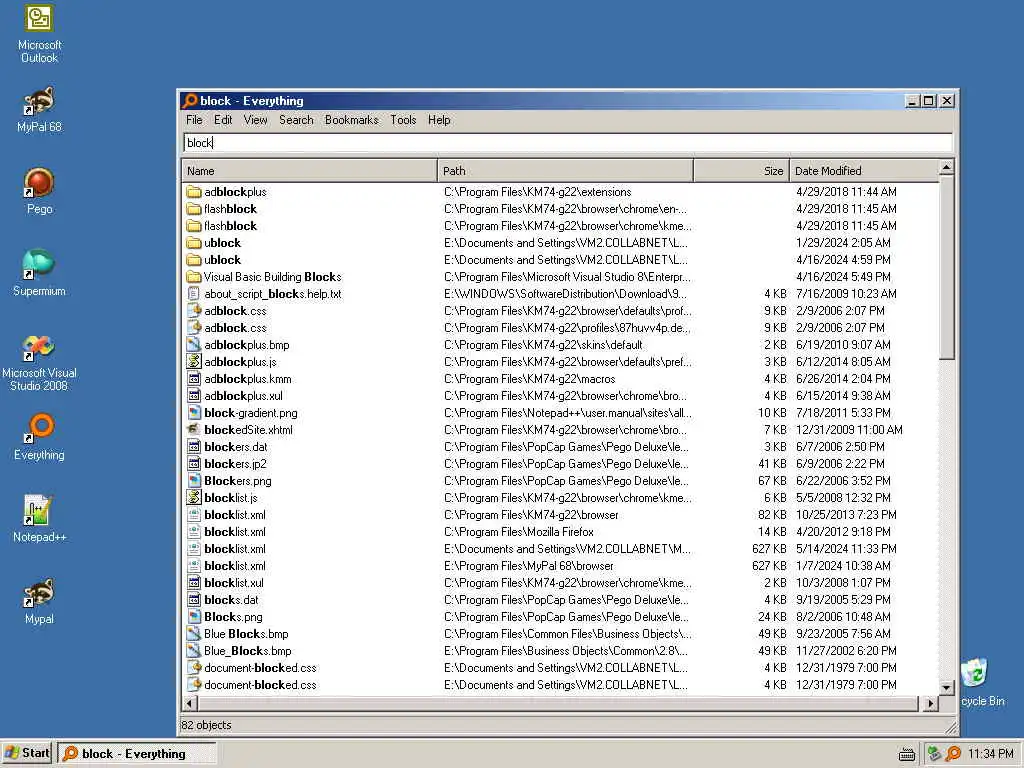The image size is (1024, 768).
Task: Click the Everything icon in system tray
Action: tap(953, 754)
